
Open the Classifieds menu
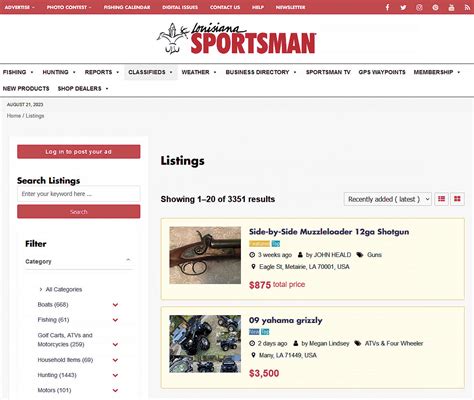pos(150,72)
